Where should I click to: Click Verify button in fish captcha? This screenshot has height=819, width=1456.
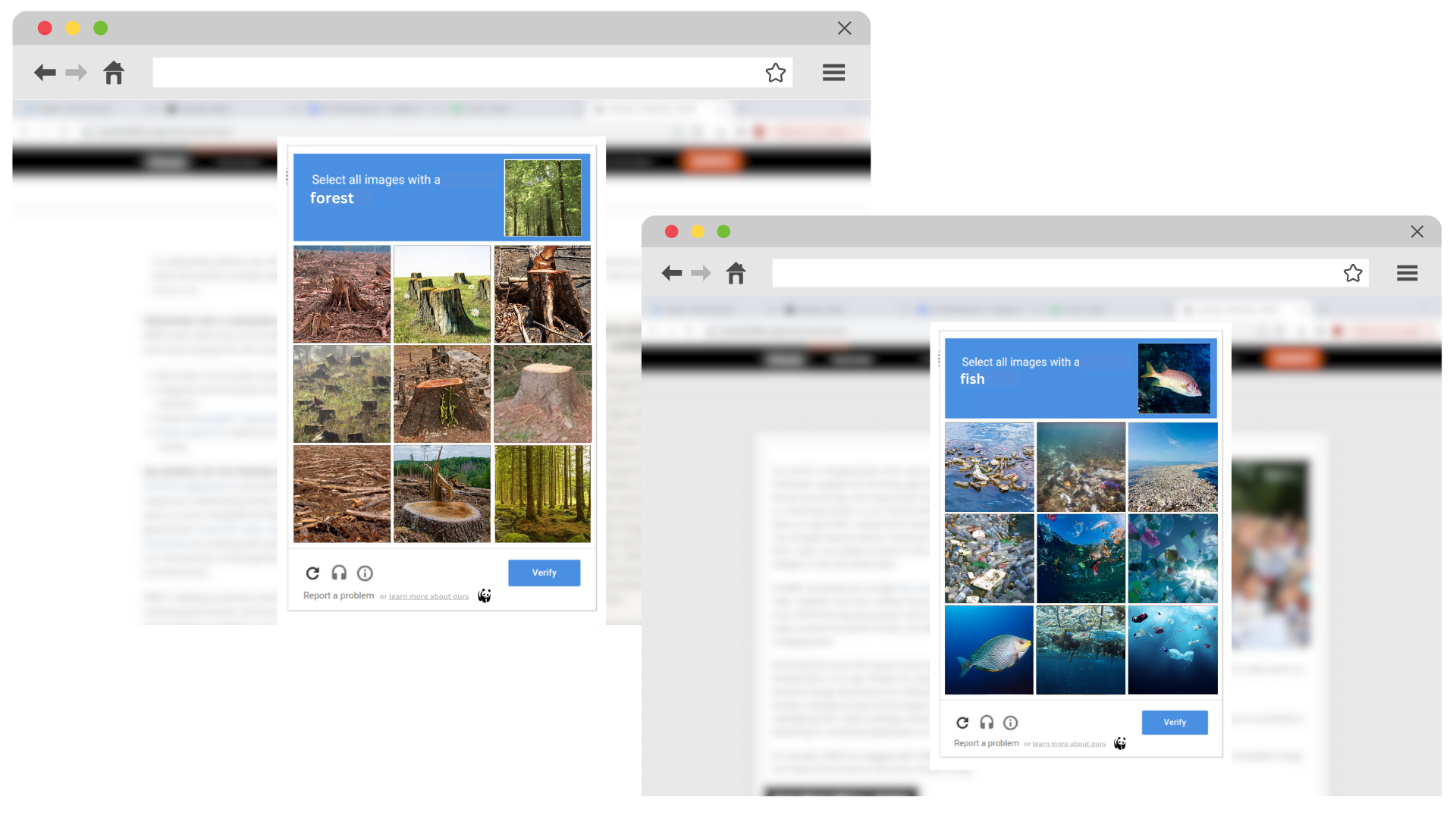tap(1174, 723)
